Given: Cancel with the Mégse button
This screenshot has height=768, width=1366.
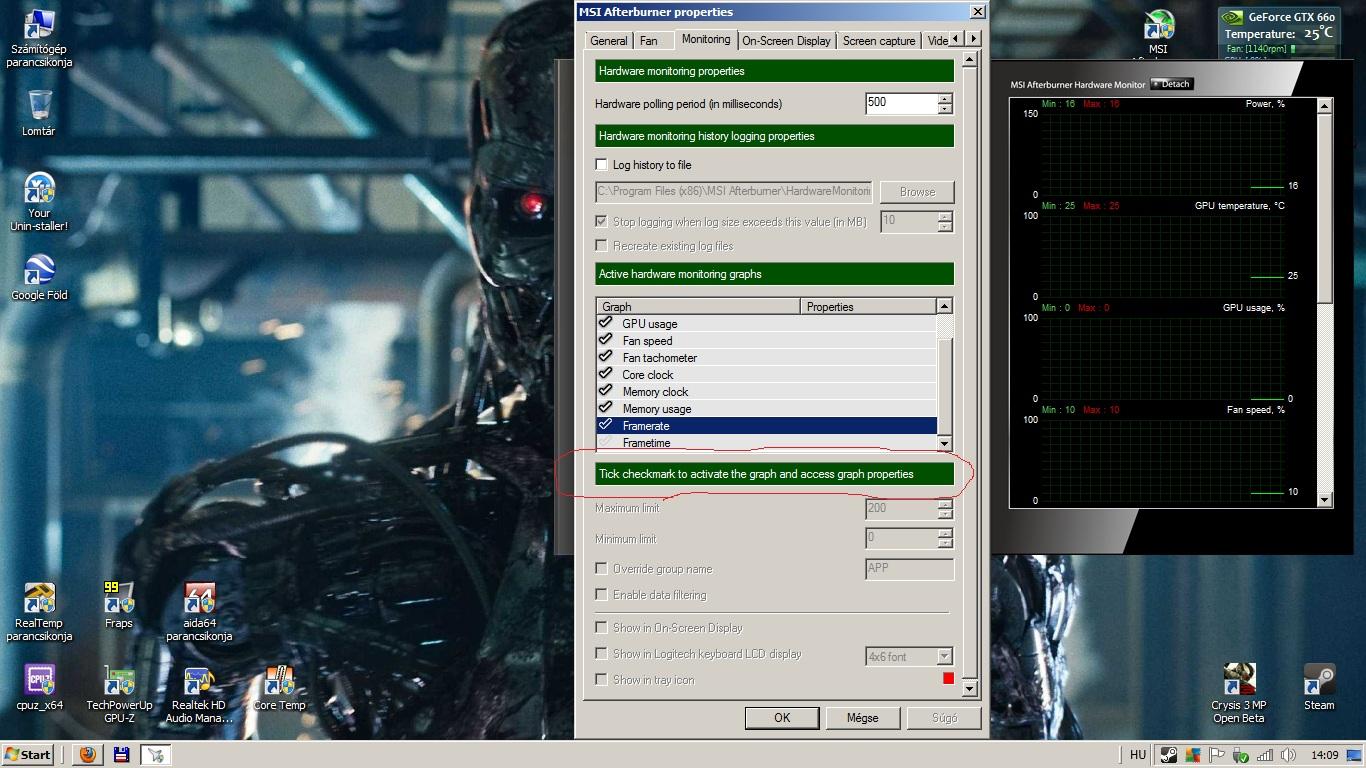Looking at the screenshot, I should pyautogui.click(x=862, y=717).
